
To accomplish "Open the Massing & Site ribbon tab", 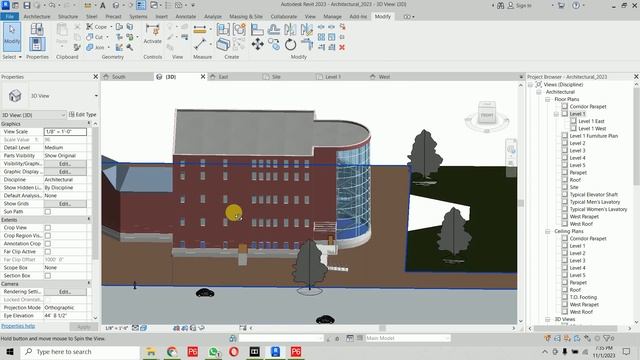I will 246,17.
